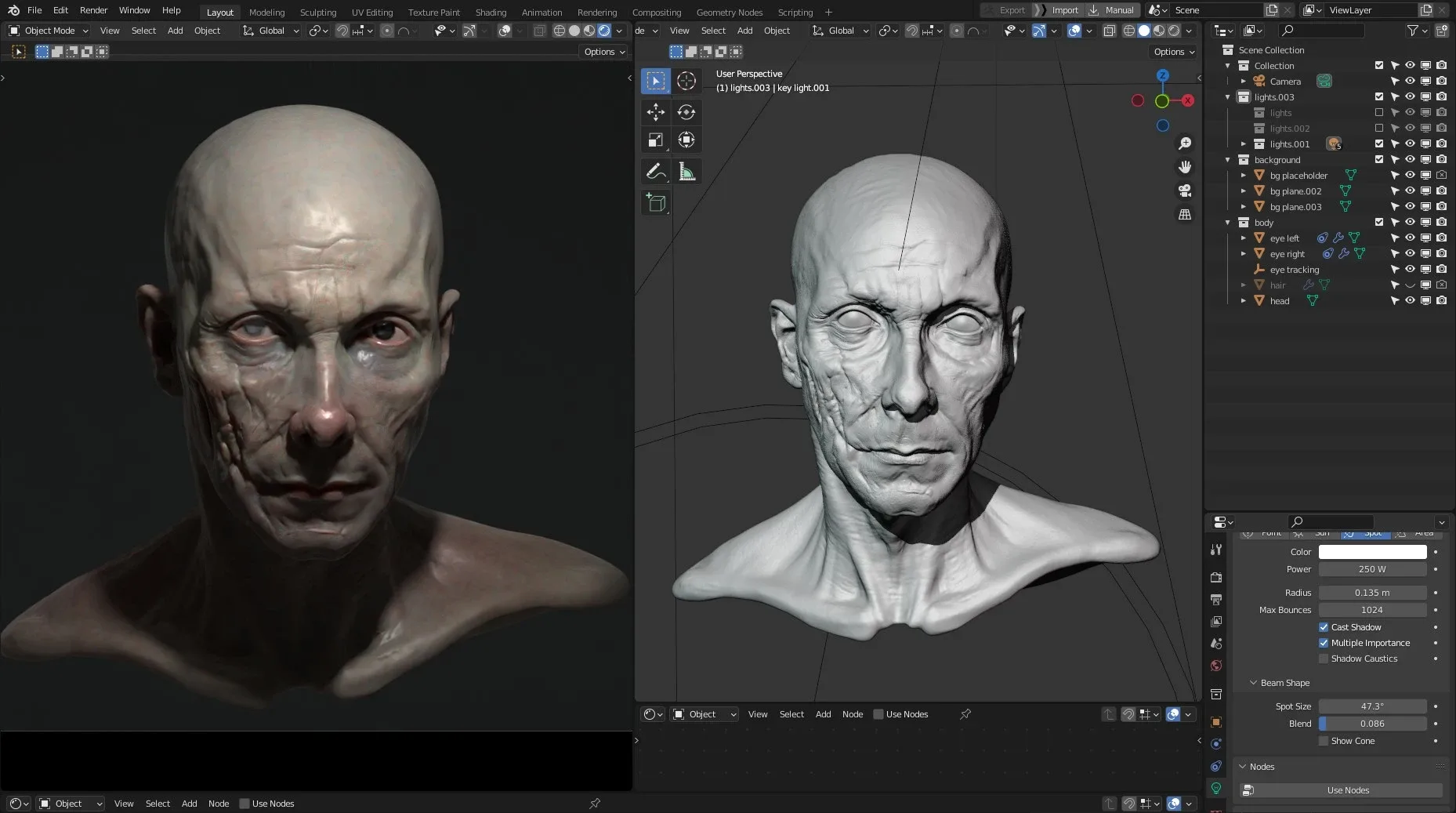Select the Annotate pencil tool

(x=655, y=172)
